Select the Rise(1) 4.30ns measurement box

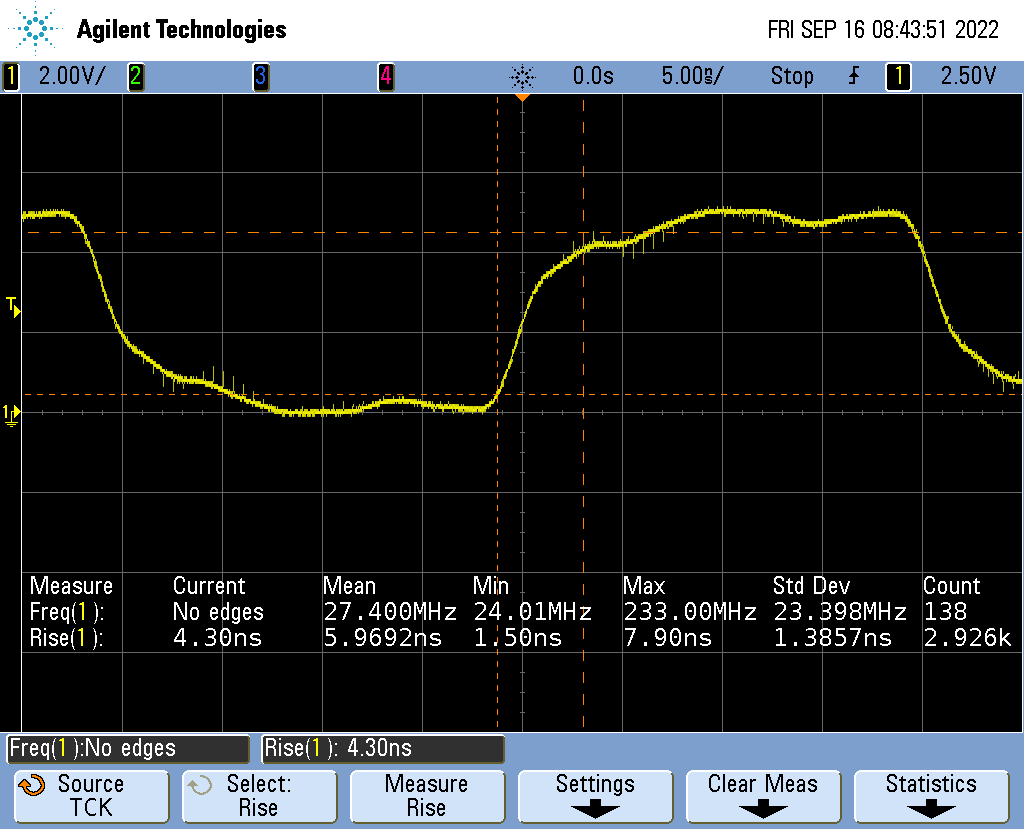(x=383, y=748)
